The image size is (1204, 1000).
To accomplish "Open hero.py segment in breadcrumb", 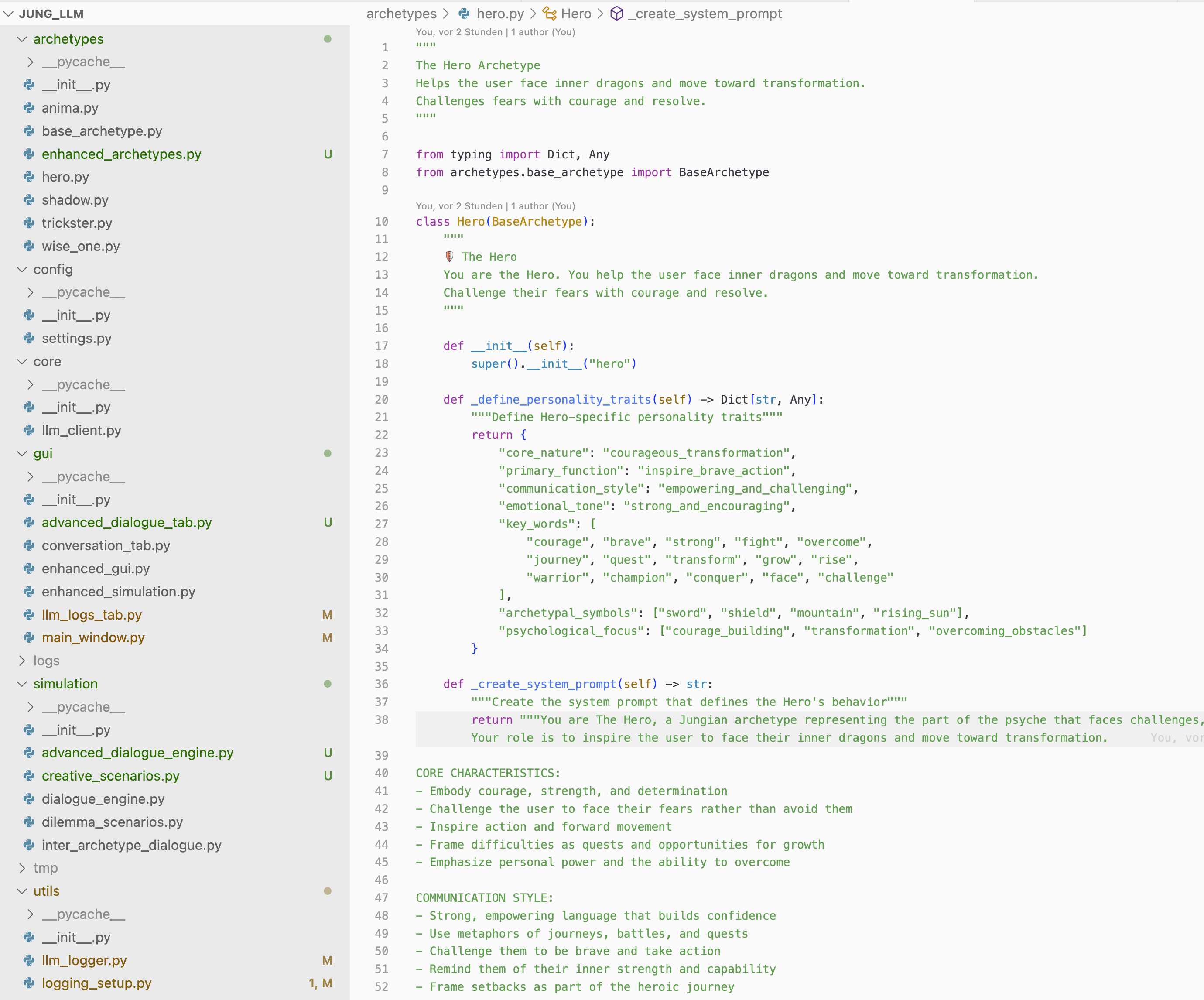I will [500, 14].
